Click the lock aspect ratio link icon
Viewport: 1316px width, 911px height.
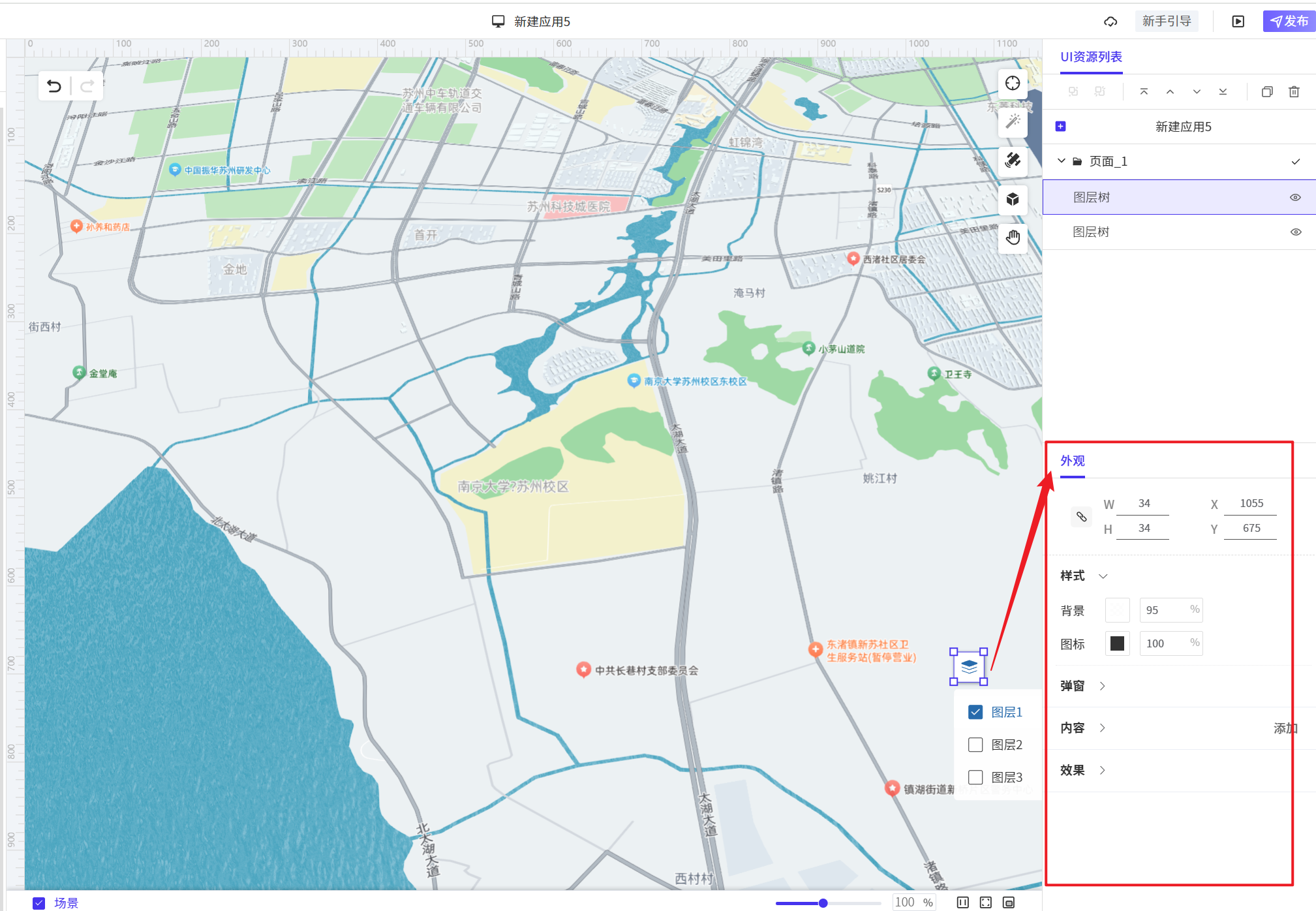[x=1082, y=517]
